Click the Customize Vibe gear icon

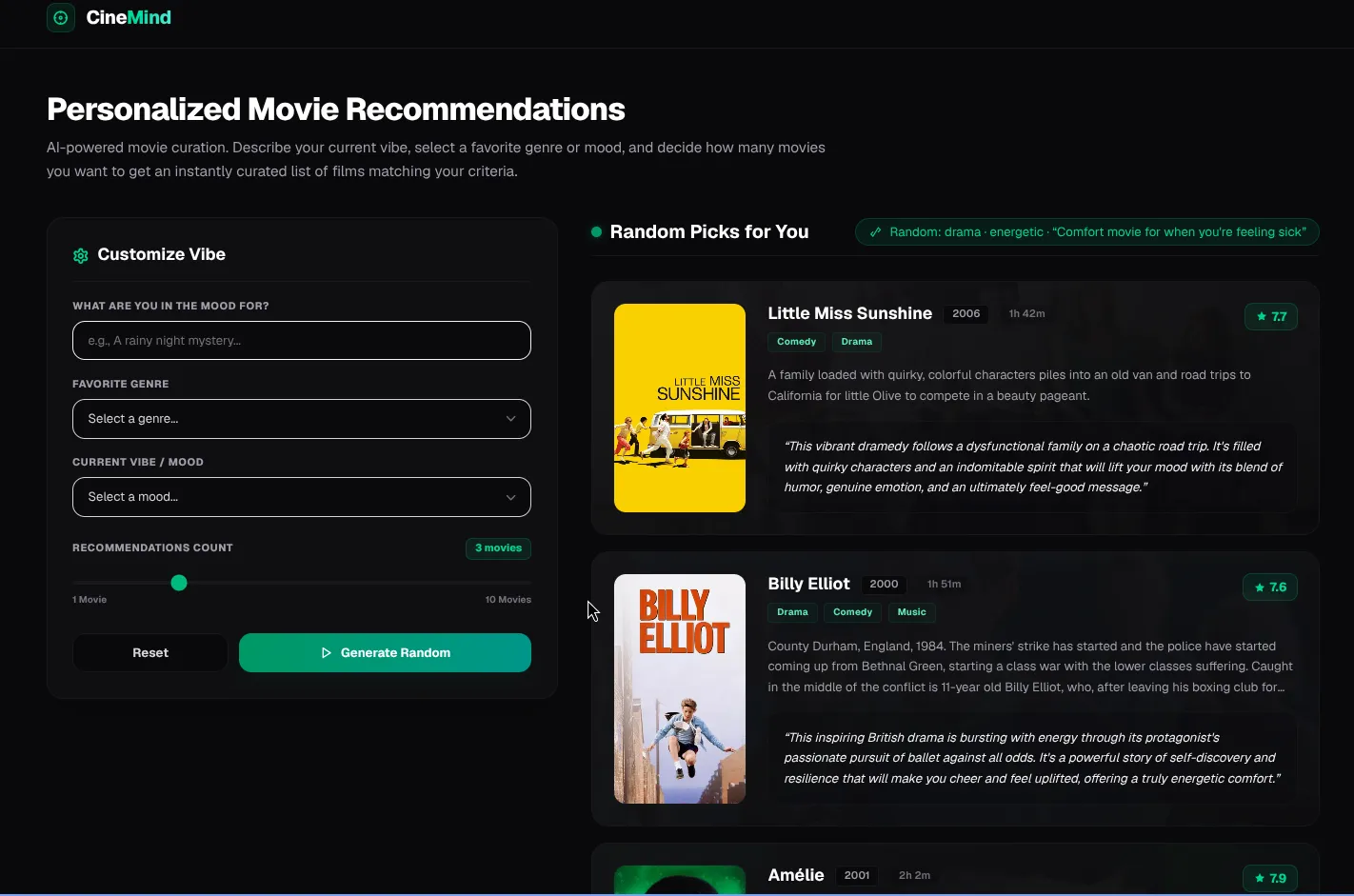coord(81,255)
